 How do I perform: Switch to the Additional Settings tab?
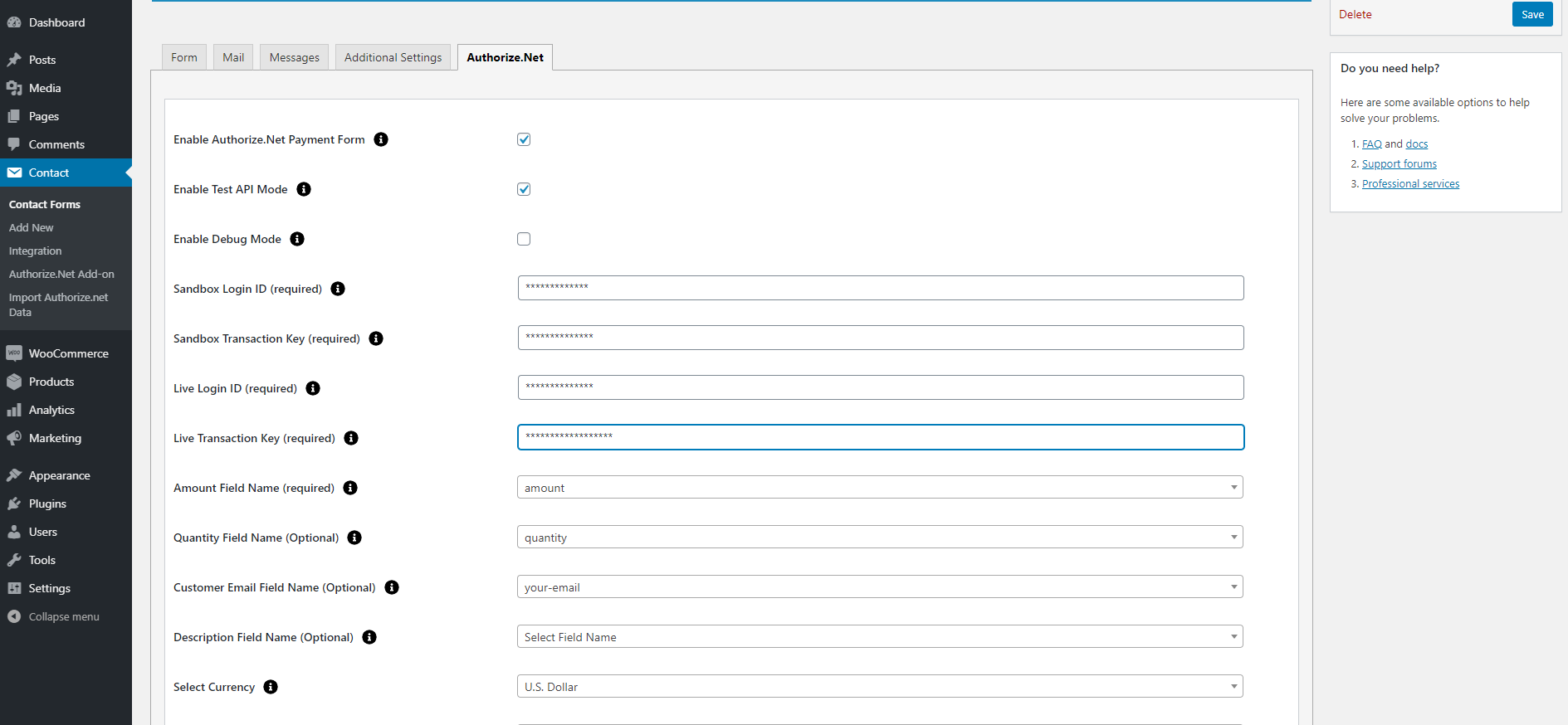393,57
